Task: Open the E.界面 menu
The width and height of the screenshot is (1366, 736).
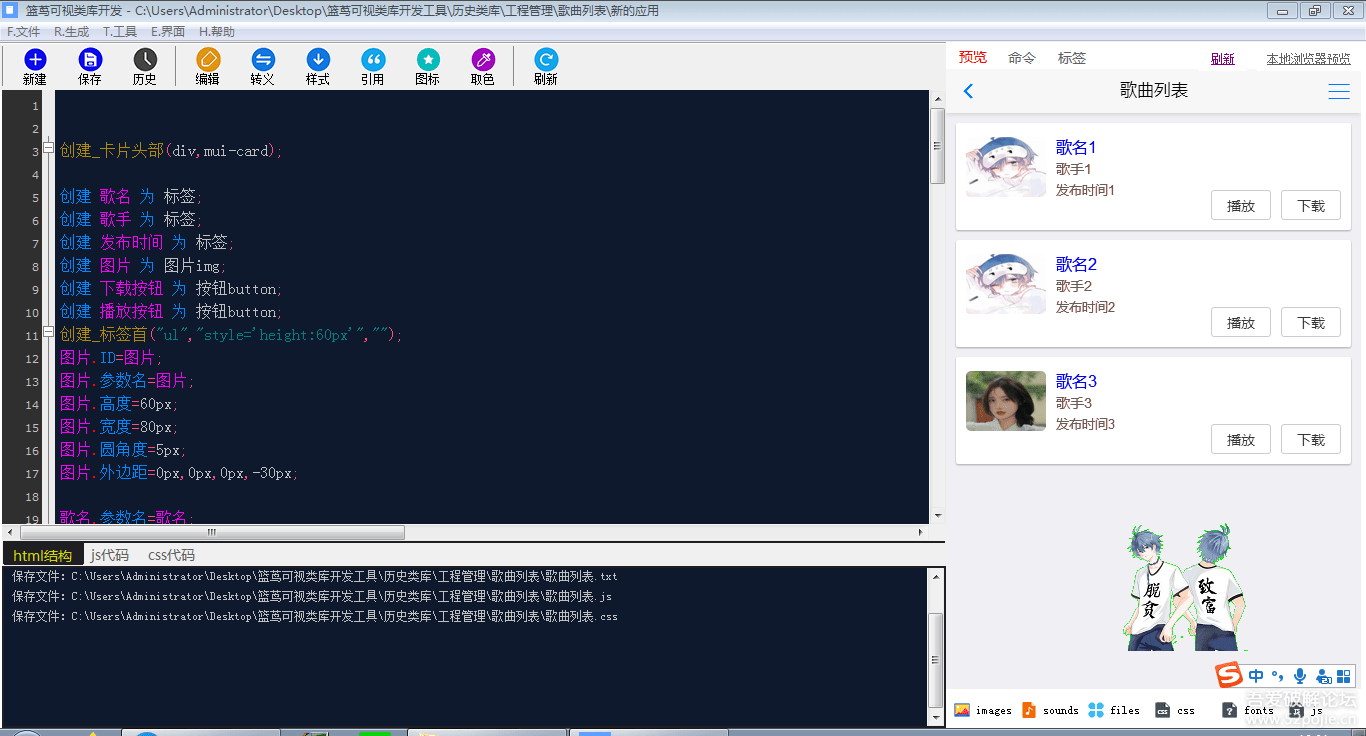Action: click(x=168, y=32)
